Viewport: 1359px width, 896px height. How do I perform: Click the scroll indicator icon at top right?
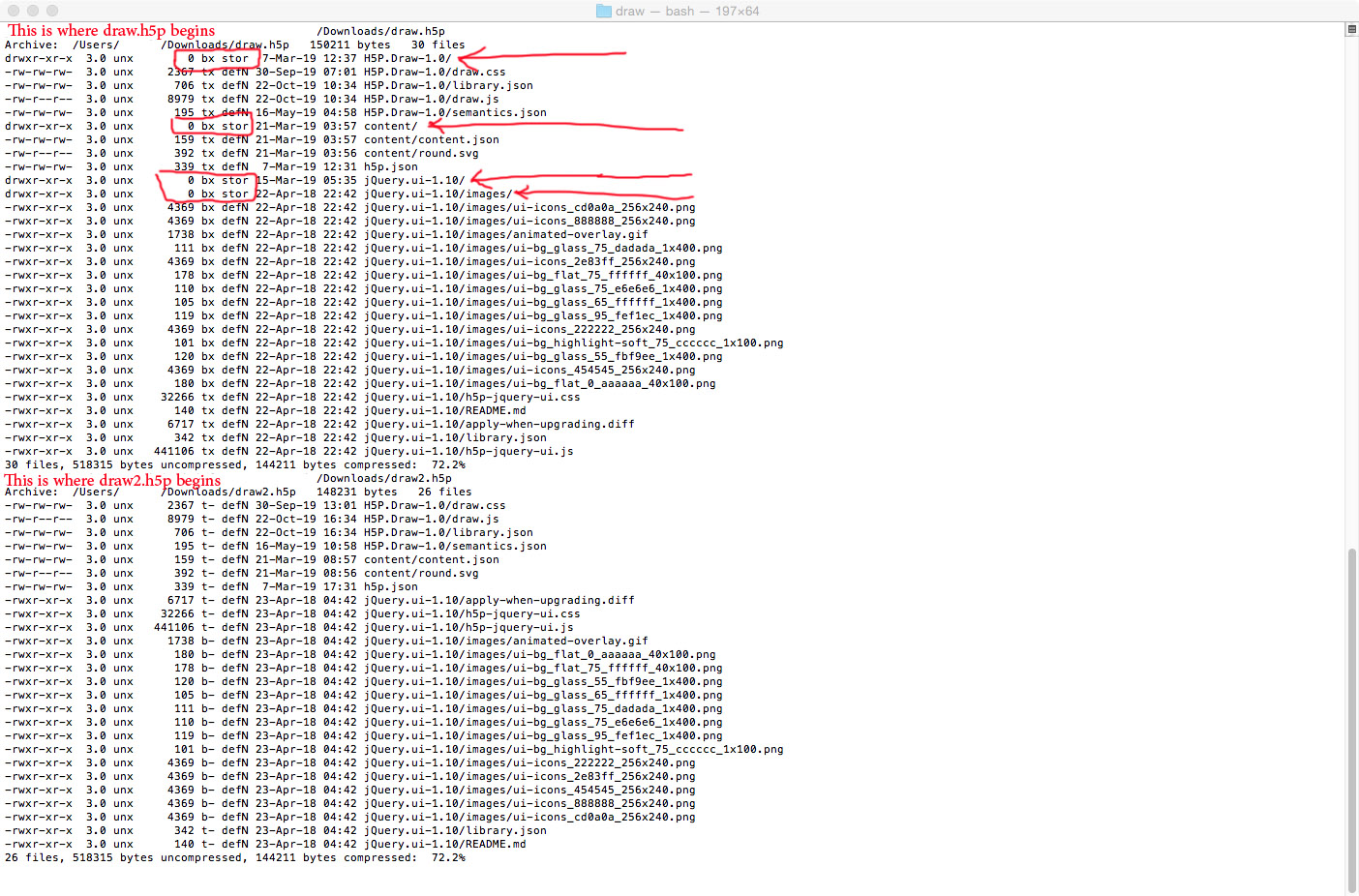(1351, 29)
